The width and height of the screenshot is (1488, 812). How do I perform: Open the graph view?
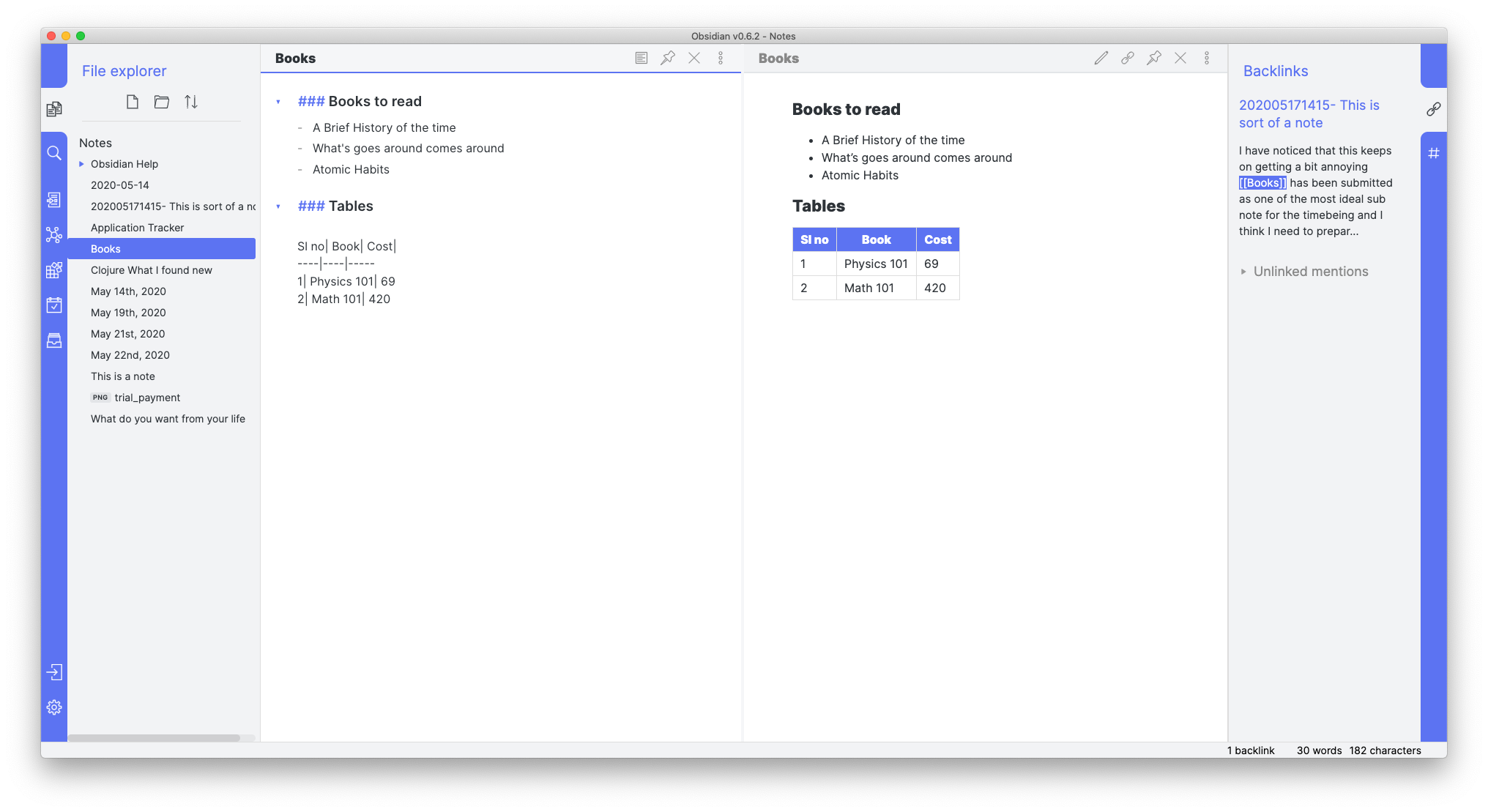coord(54,235)
